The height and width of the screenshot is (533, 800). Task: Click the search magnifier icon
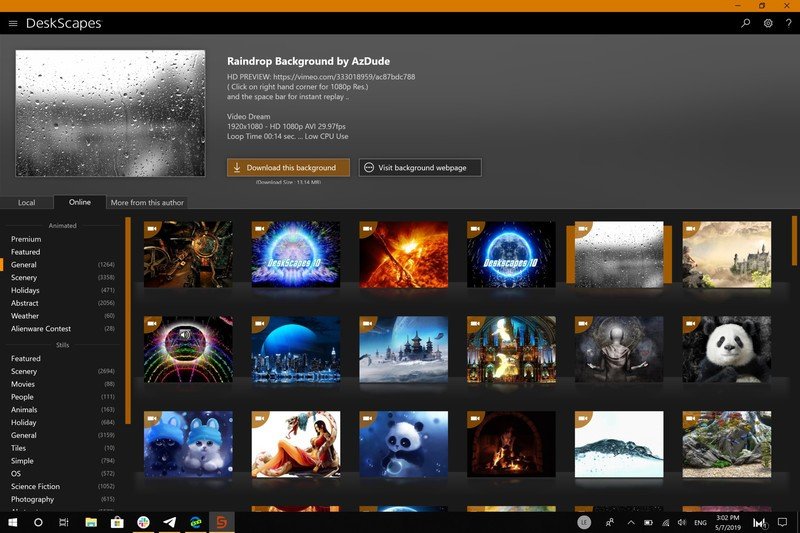point(745,23)
